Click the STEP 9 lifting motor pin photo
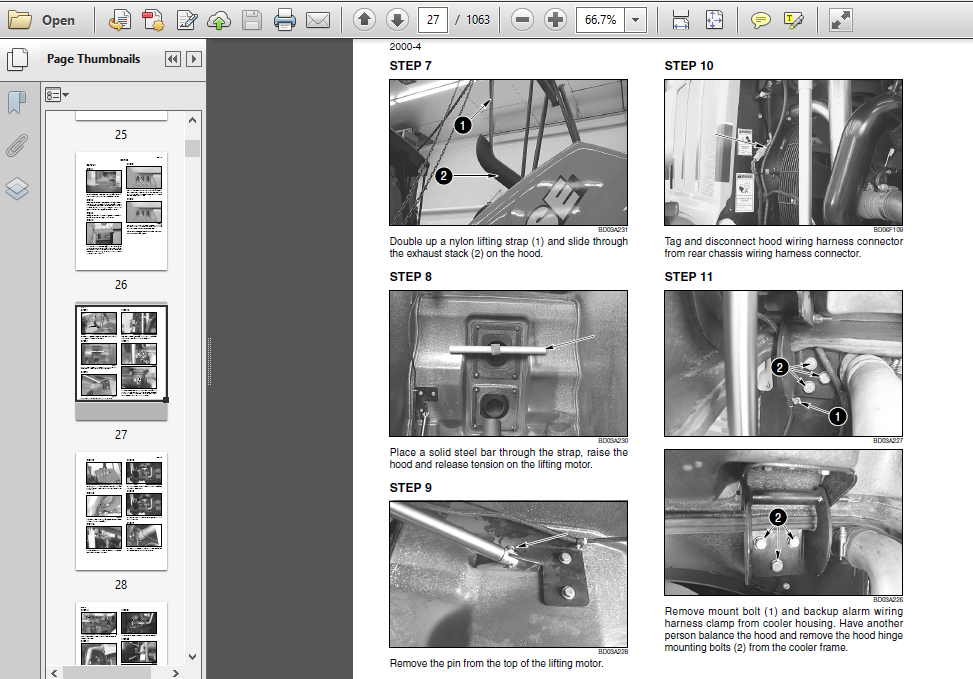 tap(508, 574)
